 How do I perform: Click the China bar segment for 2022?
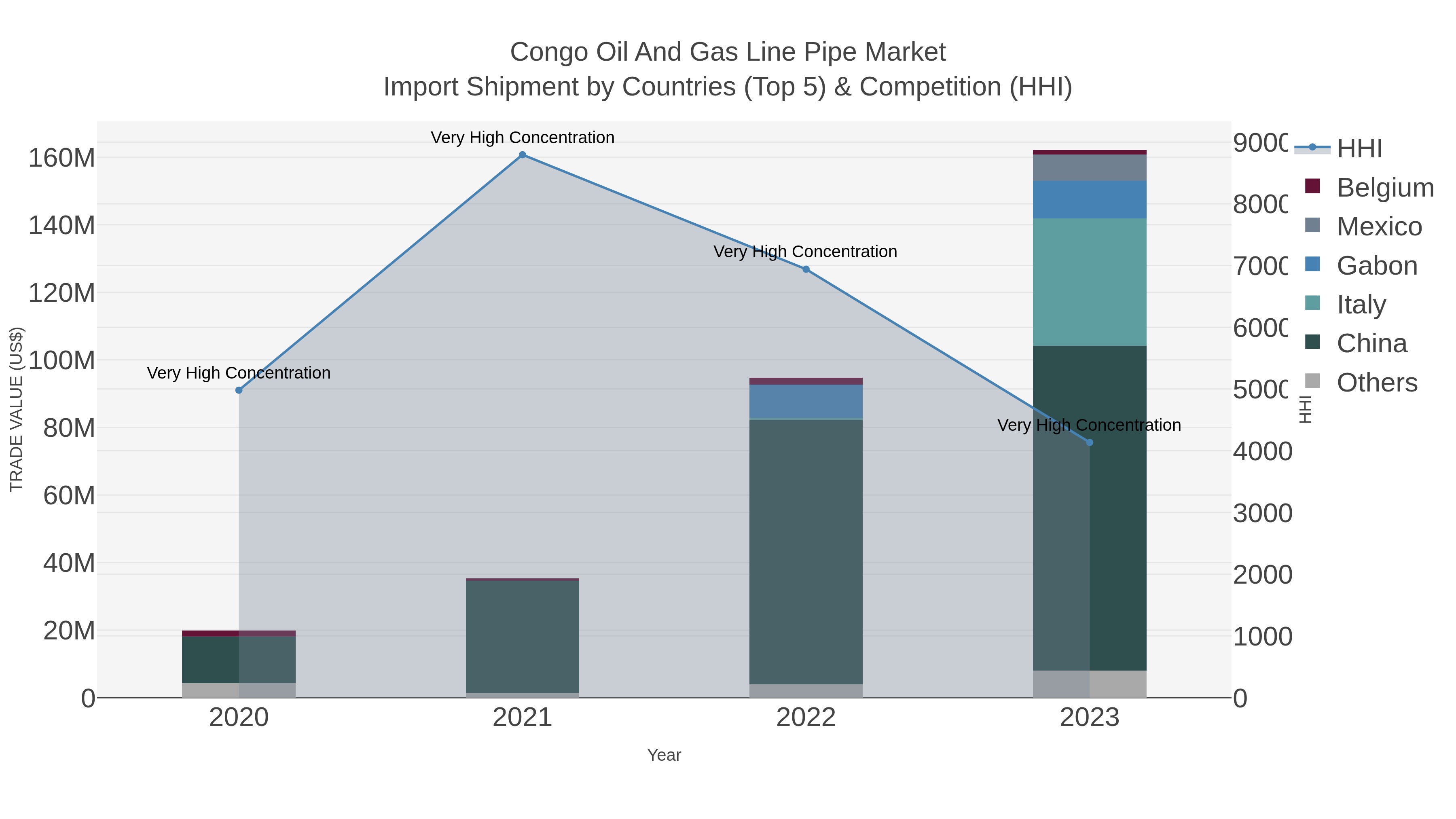806,552
